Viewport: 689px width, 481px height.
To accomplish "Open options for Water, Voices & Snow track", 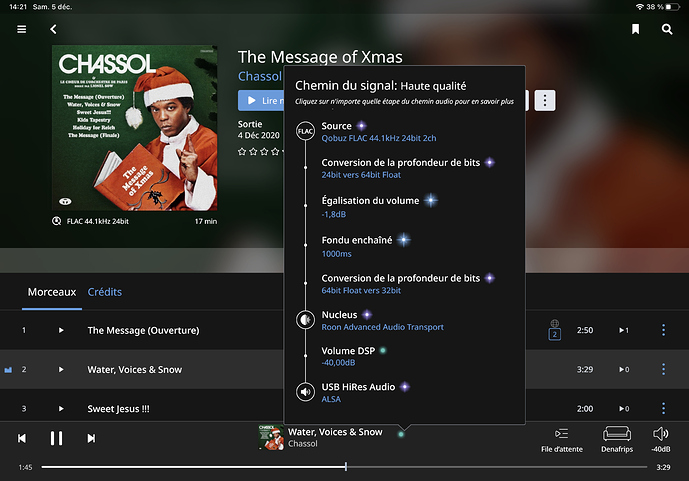I will coord(664,369).
